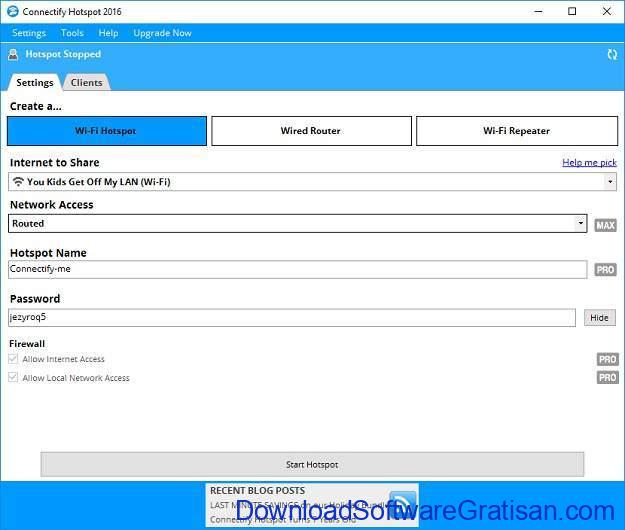Screen dimensions: 625x530
Task: Expand the Internet to Share dropdown arrow
Action: [610, 182]
